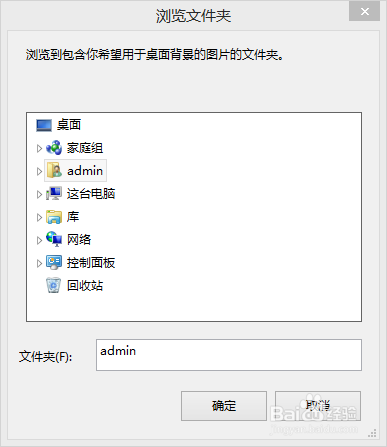Viewport: 387px width, 447px height.
Task: Click the 网络 network icon
Action: [54, 239]
